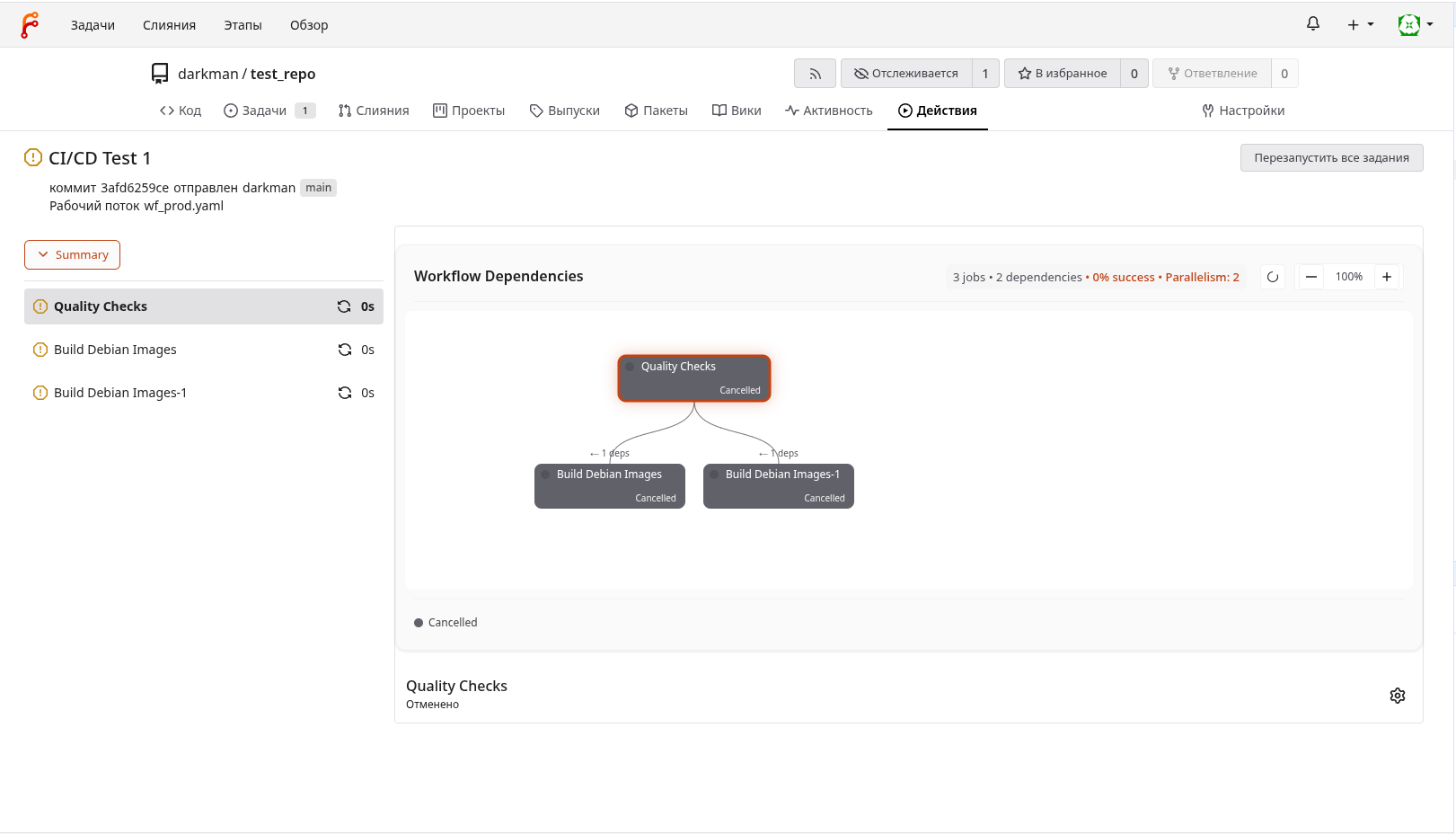Click the RSS feed icon button
This screenshot has width=1456, height=834.
point(815,74)
